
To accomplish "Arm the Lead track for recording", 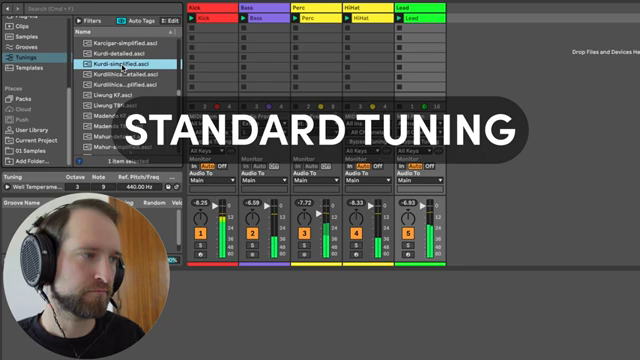I will [408, 254].
